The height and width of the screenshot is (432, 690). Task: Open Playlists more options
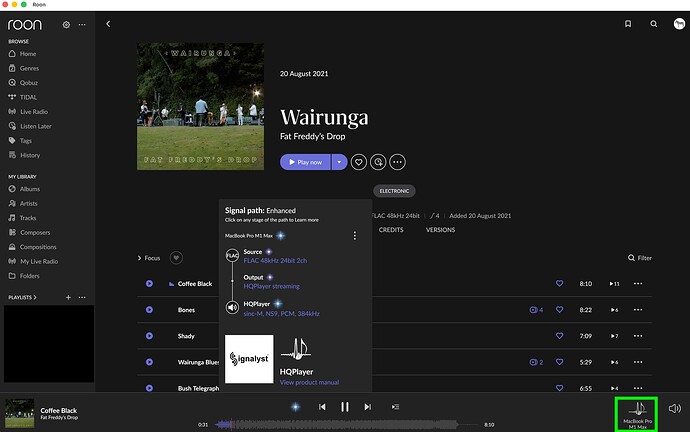(82, 297)
